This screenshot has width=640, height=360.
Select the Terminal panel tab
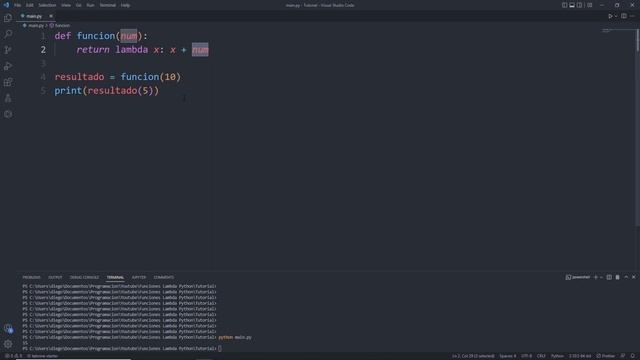point(115,277)
